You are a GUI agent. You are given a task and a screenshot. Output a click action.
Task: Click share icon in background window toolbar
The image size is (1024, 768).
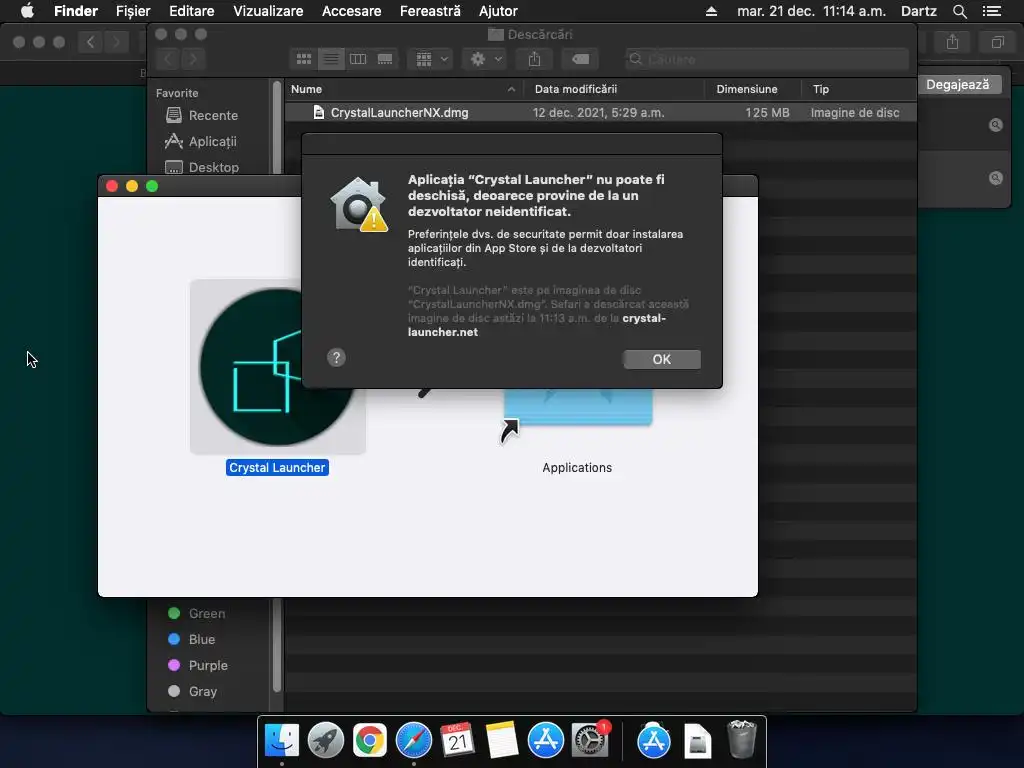point(952,42)
